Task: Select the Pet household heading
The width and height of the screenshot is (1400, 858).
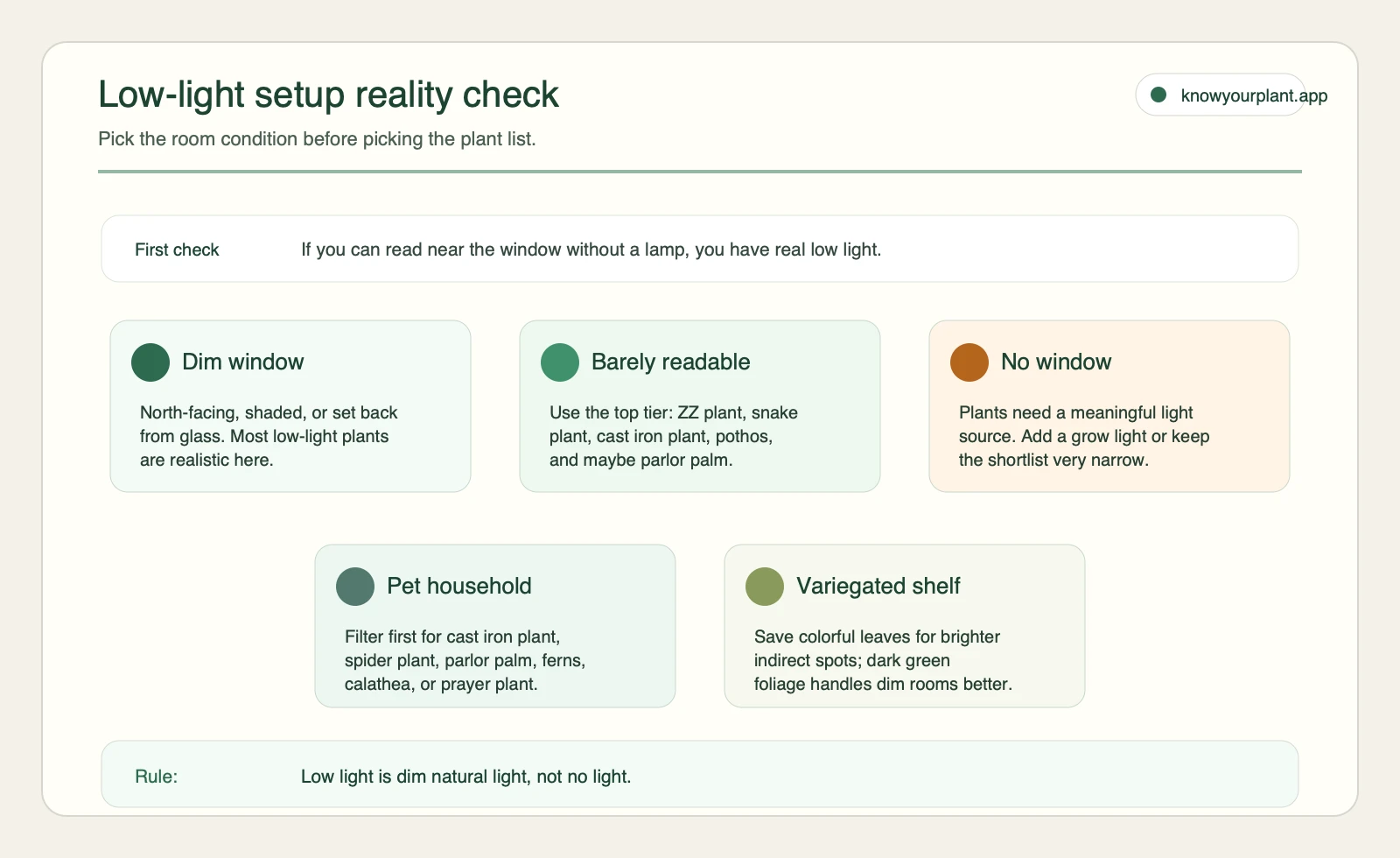Action: (459, 586)
